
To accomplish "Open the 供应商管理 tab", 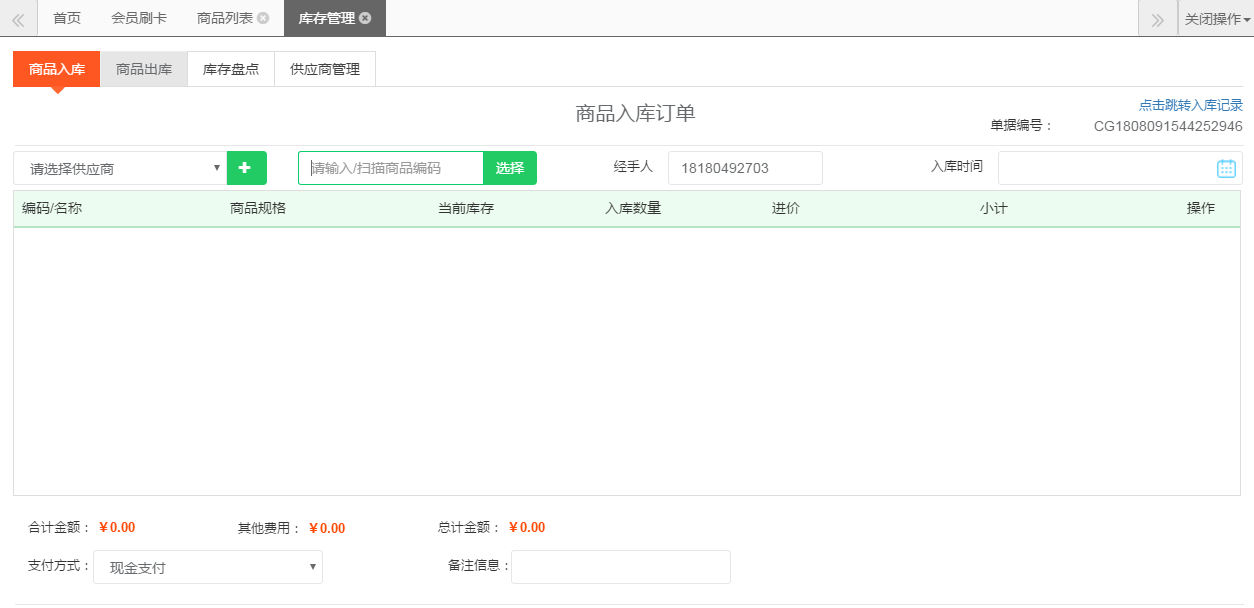I will click(x=325, y=69).
